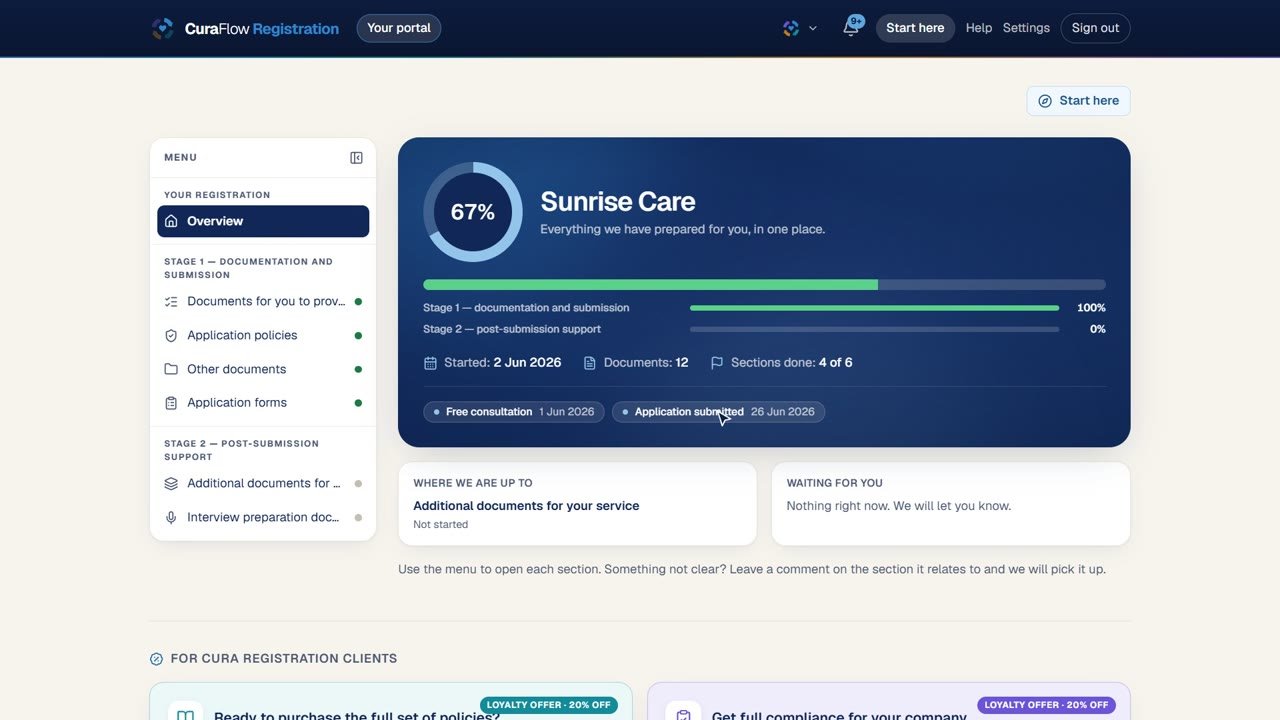Select Overview in the menu
The image size is (1280, 720).
263,221
